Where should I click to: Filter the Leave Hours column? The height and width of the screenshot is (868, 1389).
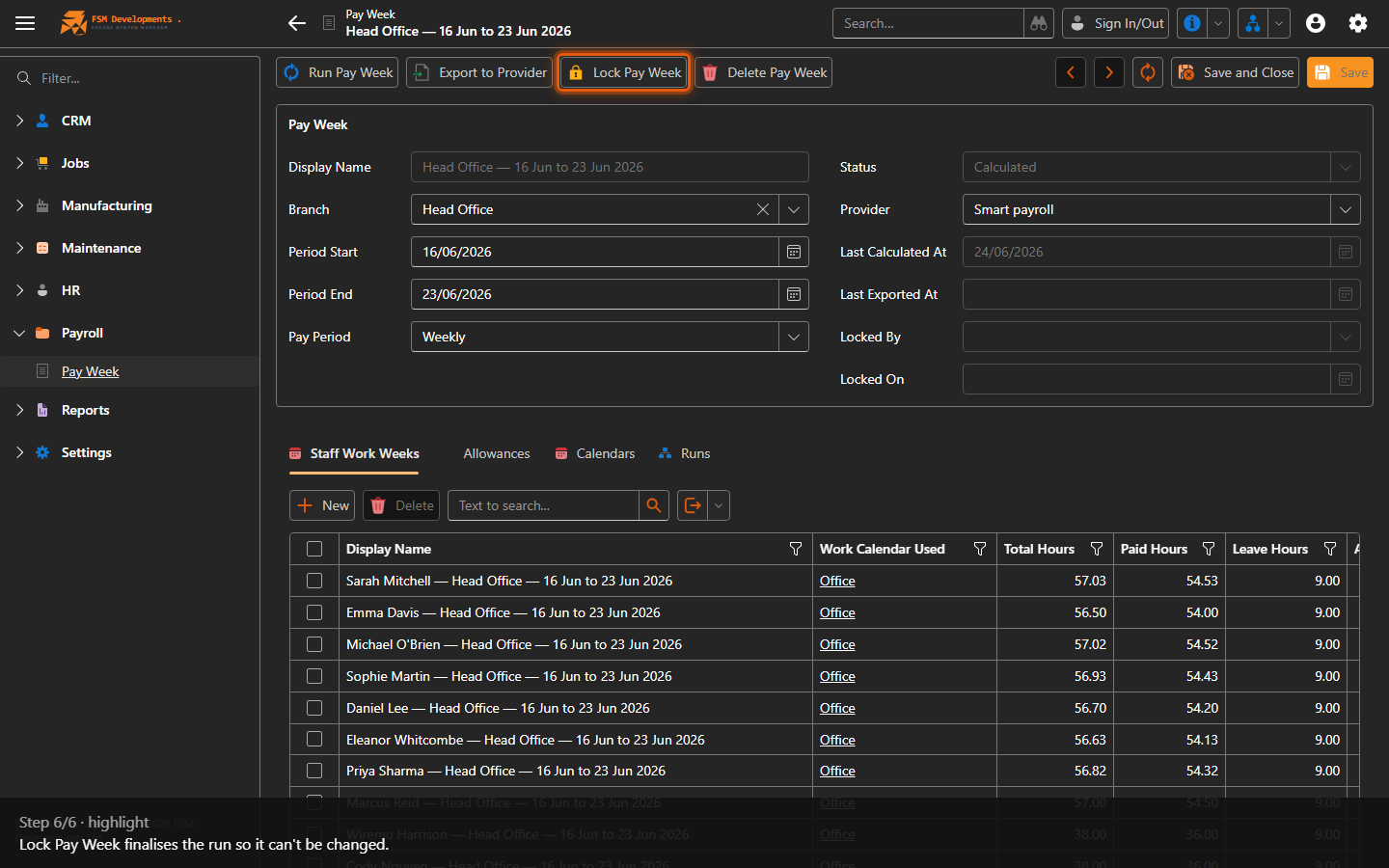1330,549
